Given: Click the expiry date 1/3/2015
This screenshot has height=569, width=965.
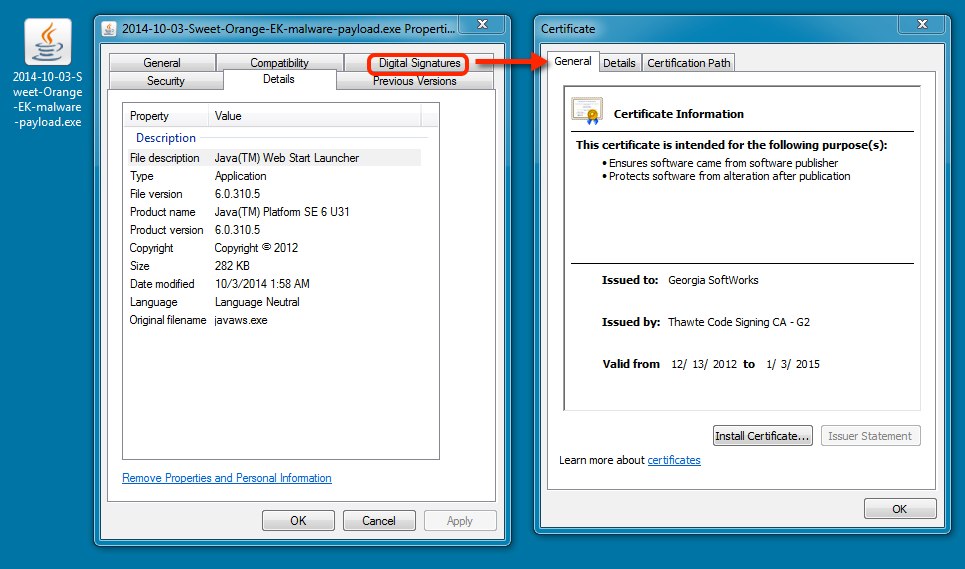Looking at the screenshot, I should click(x=793, y=364).
